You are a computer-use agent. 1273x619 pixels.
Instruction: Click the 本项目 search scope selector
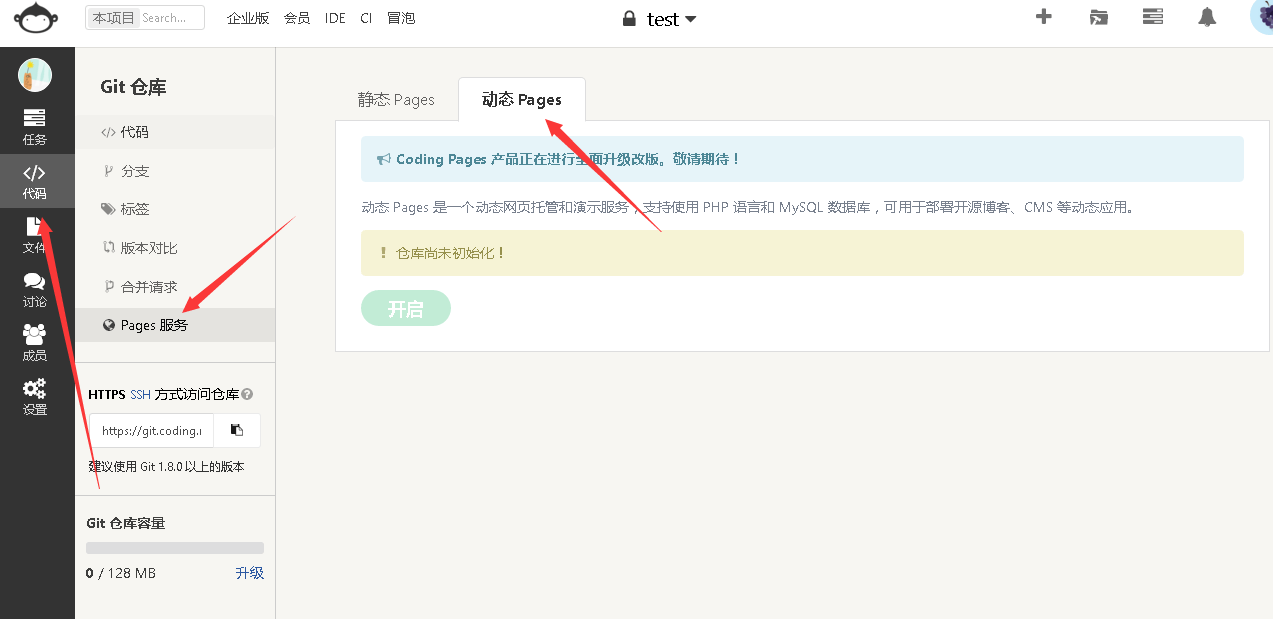pyautogui.click(x=113, y=17)
